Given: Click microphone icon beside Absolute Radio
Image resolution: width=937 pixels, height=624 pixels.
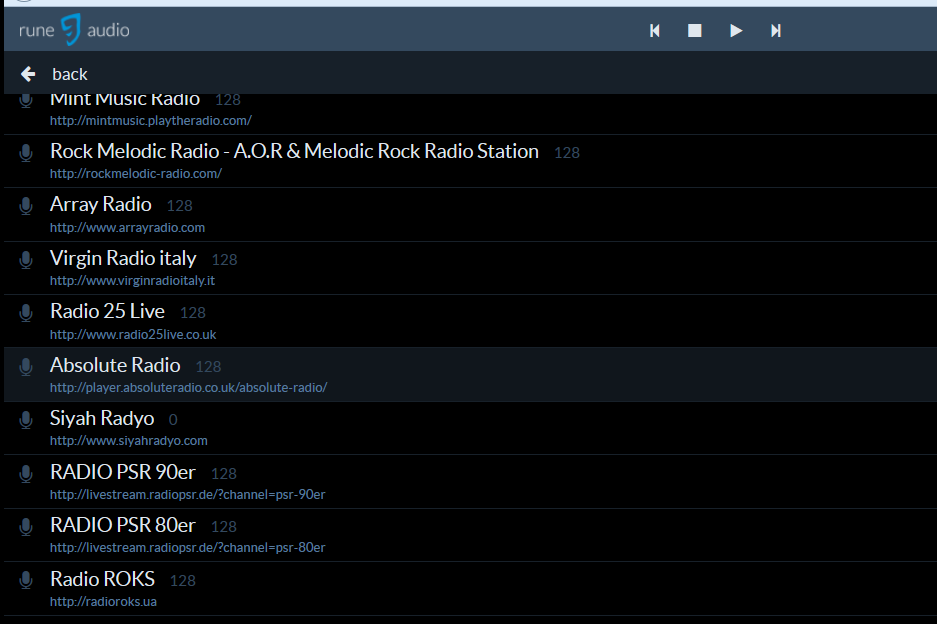Looking at the screenshot, I should tap(26, 367).
